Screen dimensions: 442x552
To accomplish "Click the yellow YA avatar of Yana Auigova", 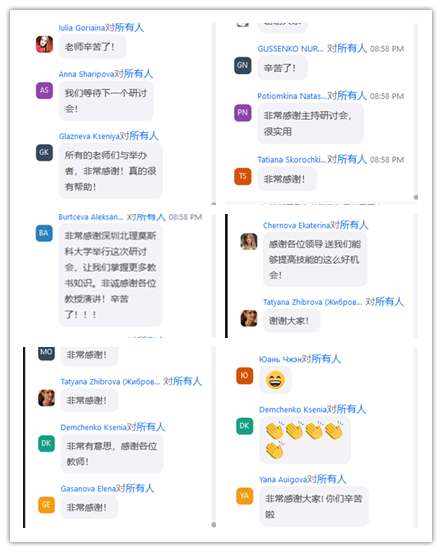I will point(245,496).
